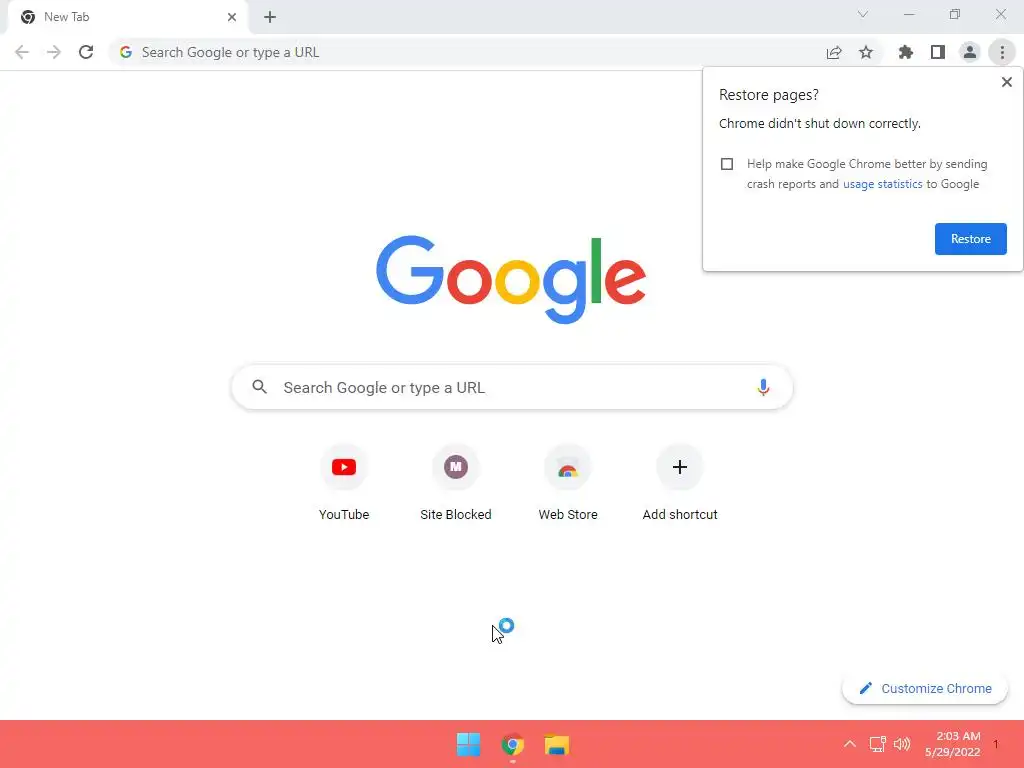Go back using the back arrow
This screenshot has height=768, width=1024.
[22, 52]
